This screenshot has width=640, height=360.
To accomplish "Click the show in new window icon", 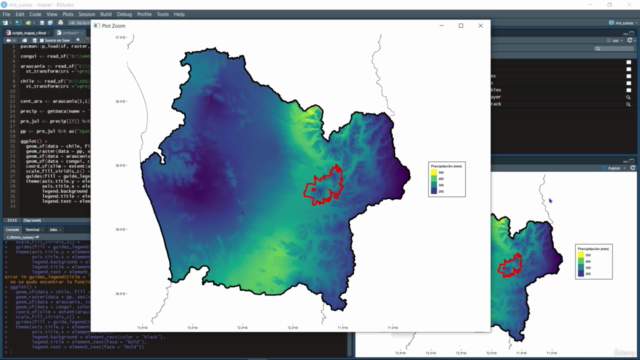I will coord(24,40).
